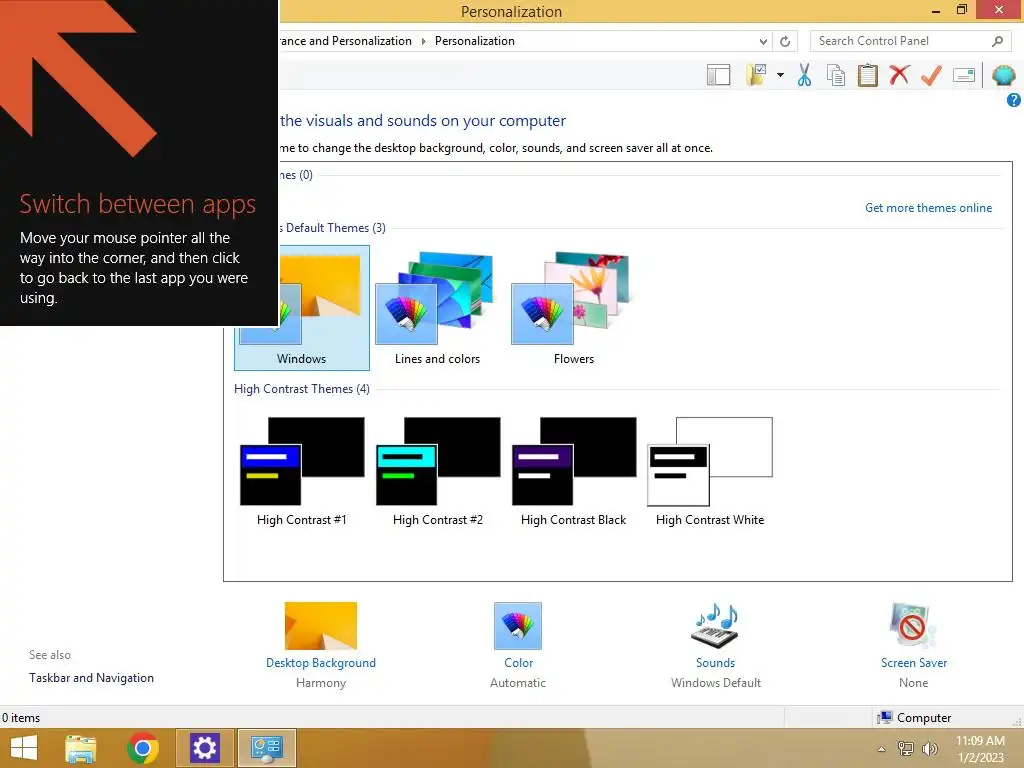Apply the High Contrast #2 theme
The image size is (1024, 768).
click(438, 472)
